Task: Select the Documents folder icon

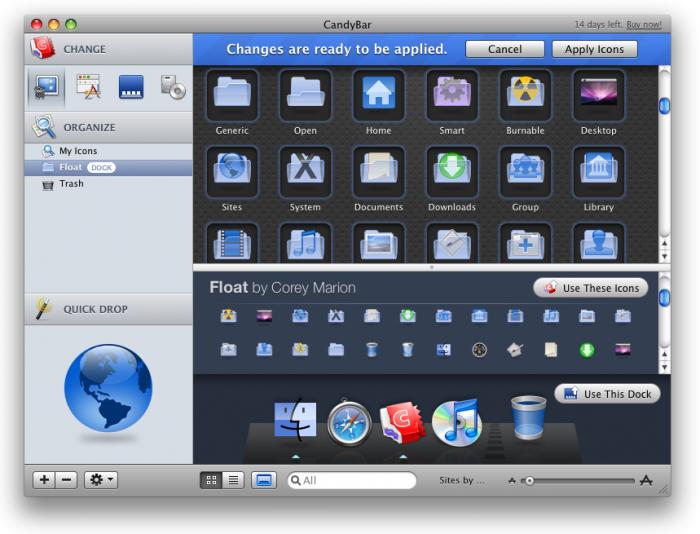Action: 379,171
